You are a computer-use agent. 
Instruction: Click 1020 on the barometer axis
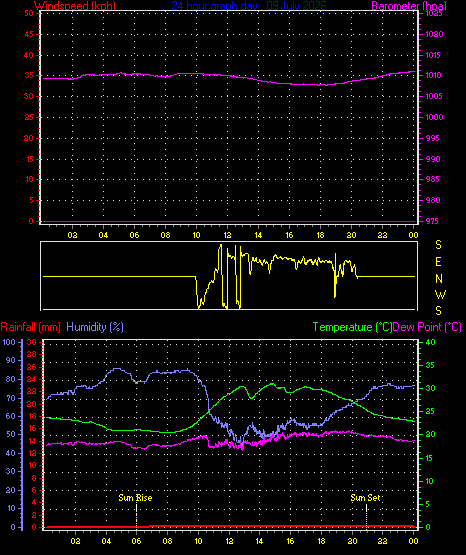click(434, 34)
